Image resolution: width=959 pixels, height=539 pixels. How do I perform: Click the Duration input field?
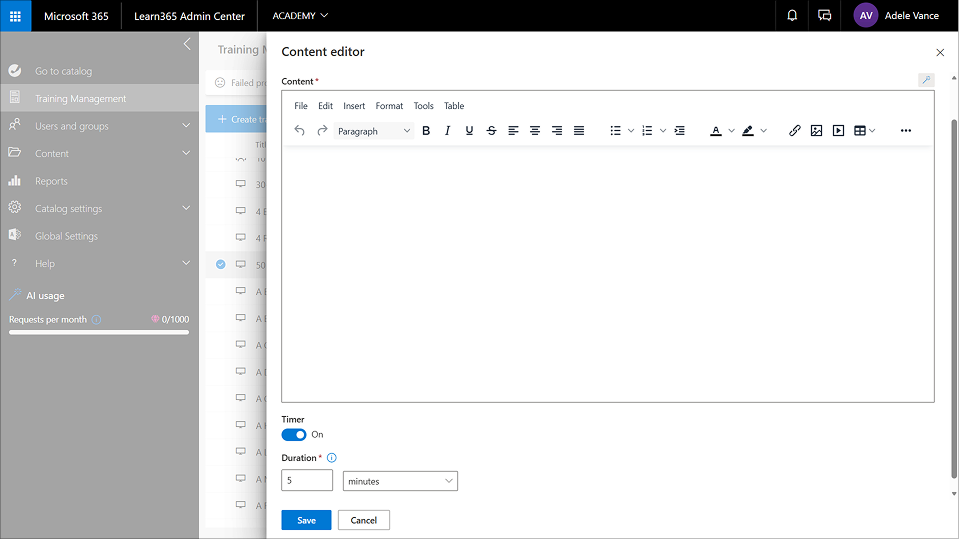click(307, 481)
